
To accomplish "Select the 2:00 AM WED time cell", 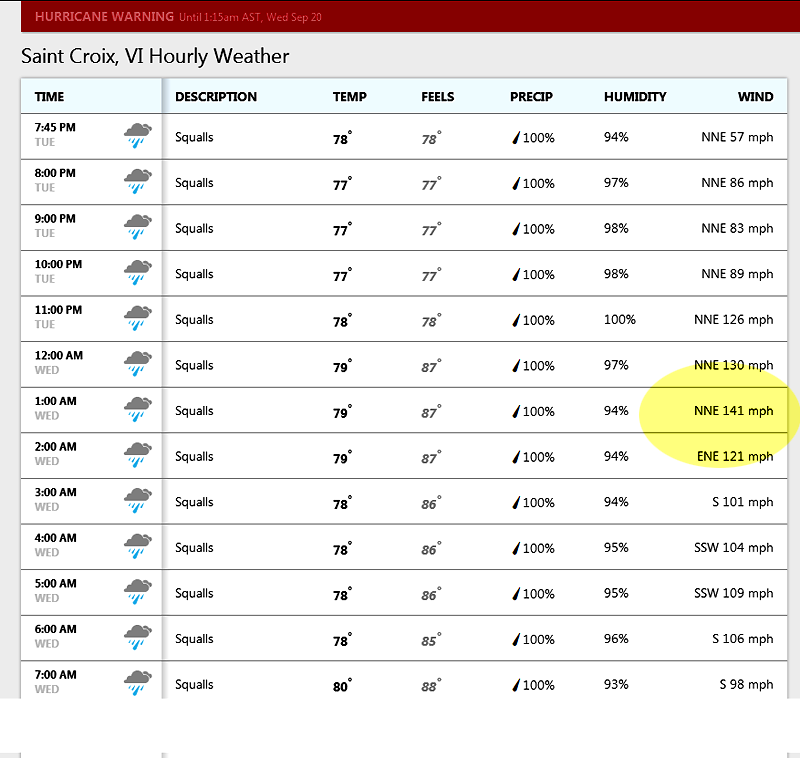I will coord(56,453).
